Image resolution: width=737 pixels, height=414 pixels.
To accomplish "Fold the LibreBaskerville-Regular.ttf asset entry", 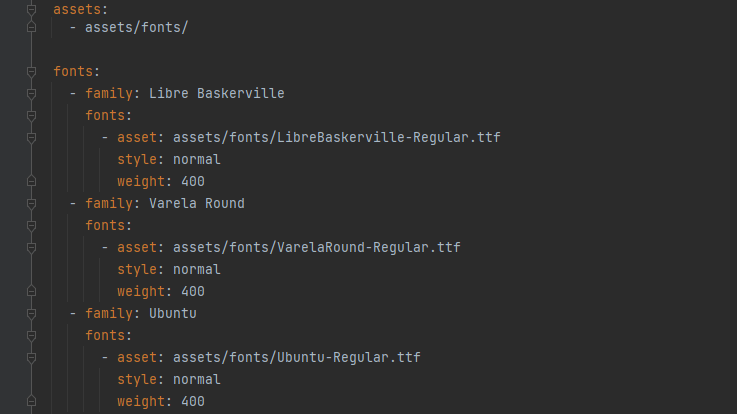I will [x=31, y=138].
